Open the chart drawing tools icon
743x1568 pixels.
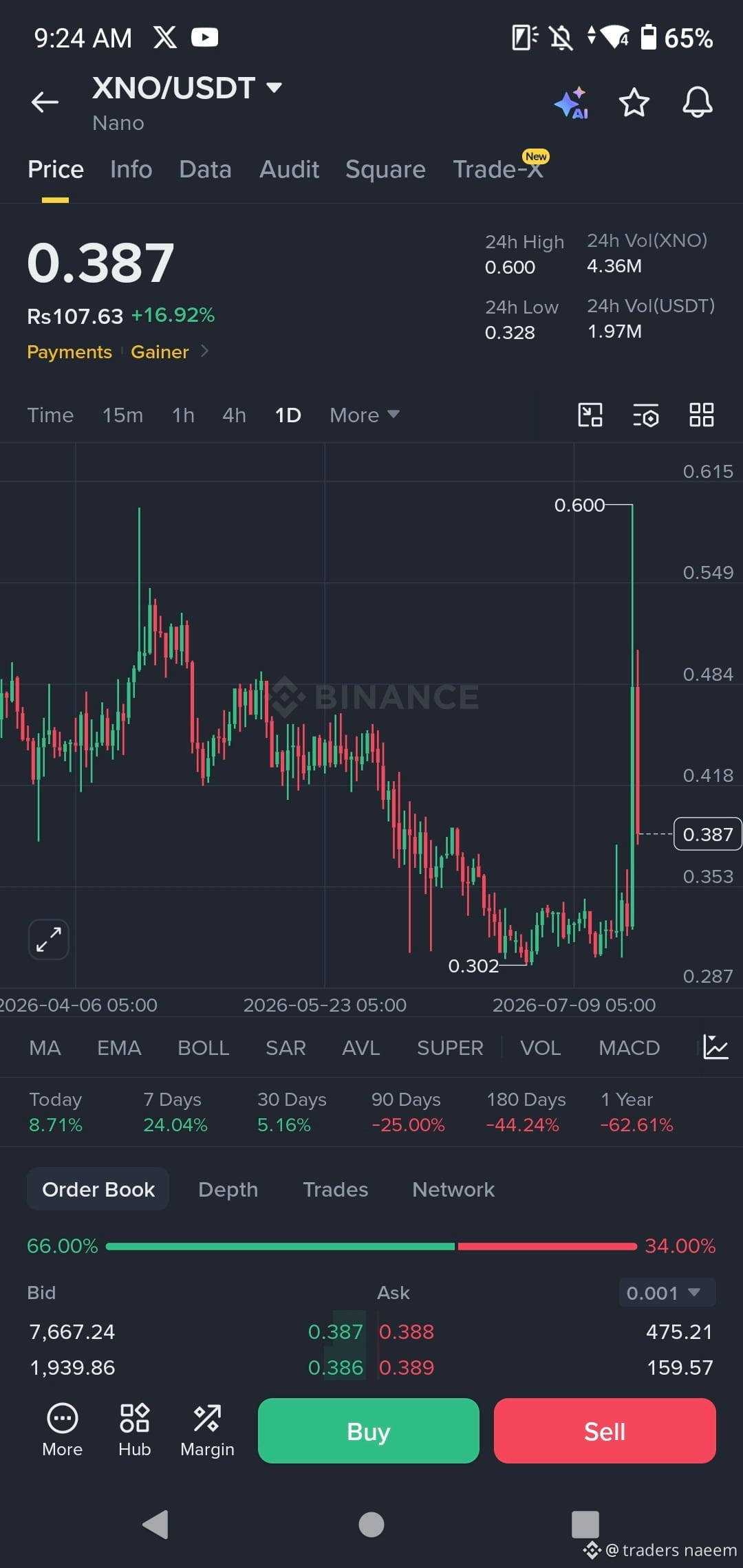tap(590, 415)
